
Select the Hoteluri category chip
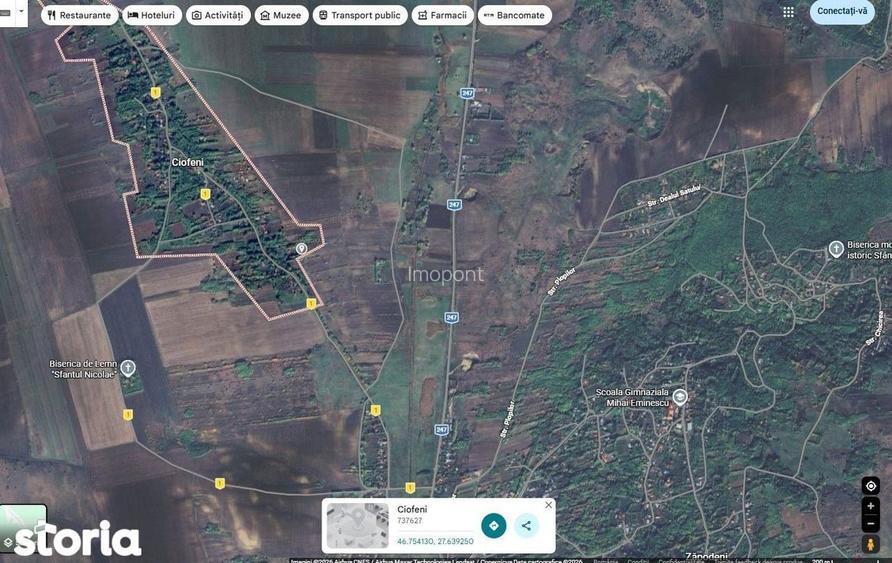[152, 15]
